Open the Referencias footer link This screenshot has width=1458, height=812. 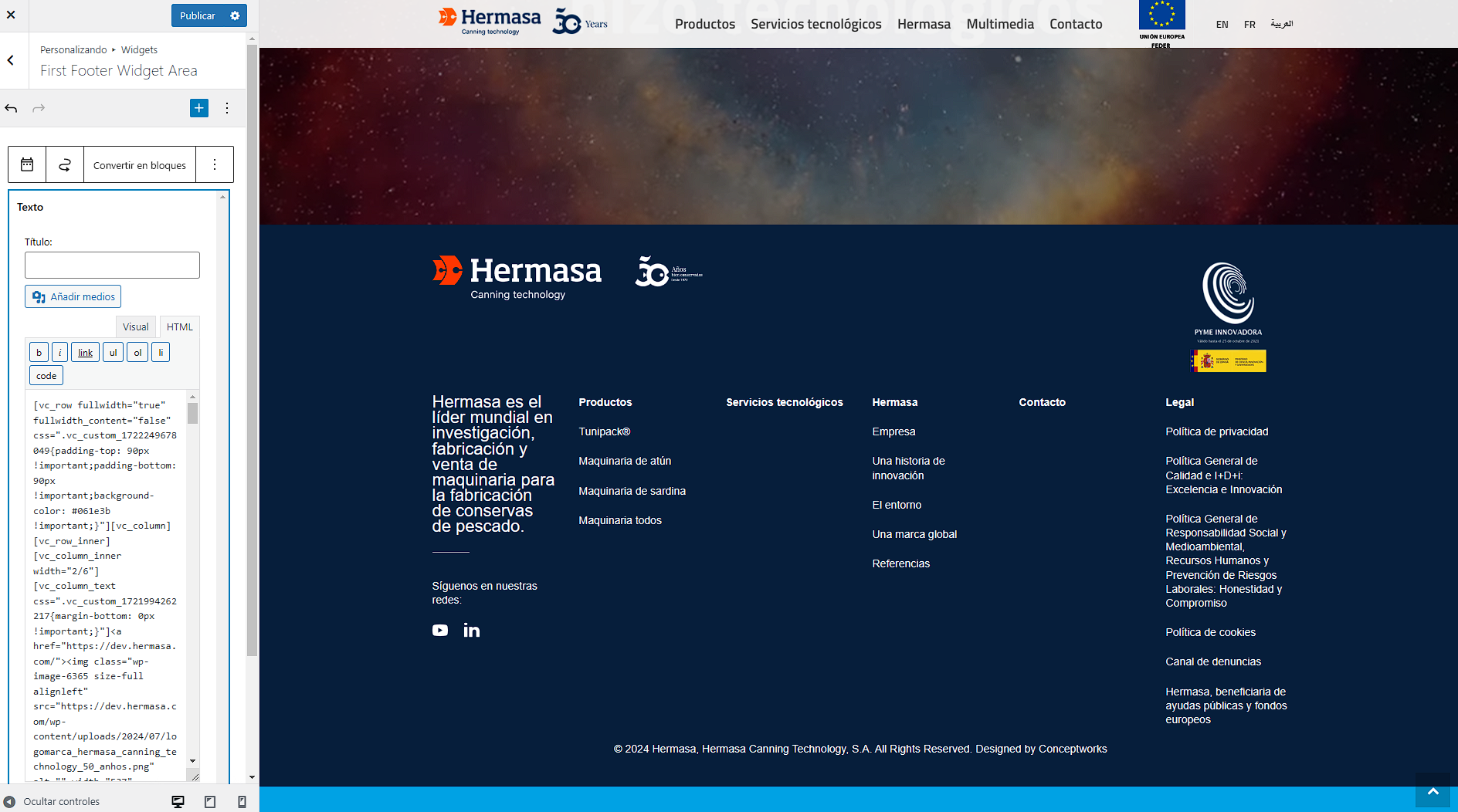tap(900, 563)
